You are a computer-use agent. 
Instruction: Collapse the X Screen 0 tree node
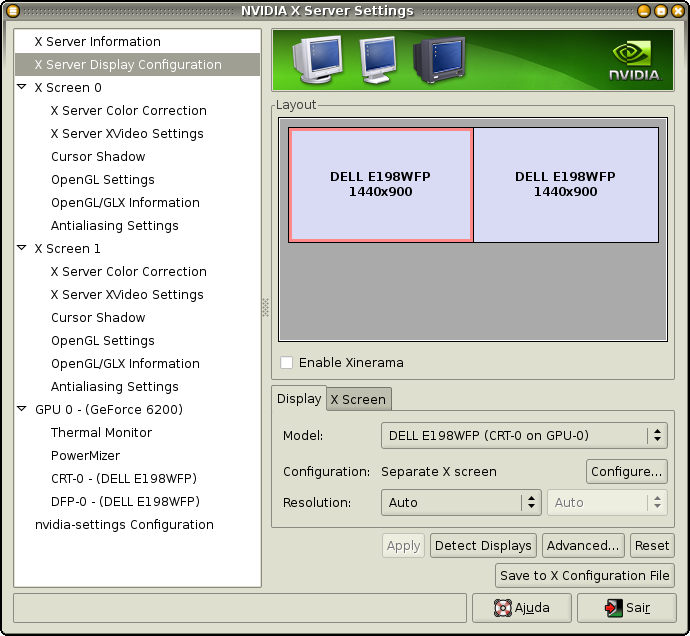(22, 87)
